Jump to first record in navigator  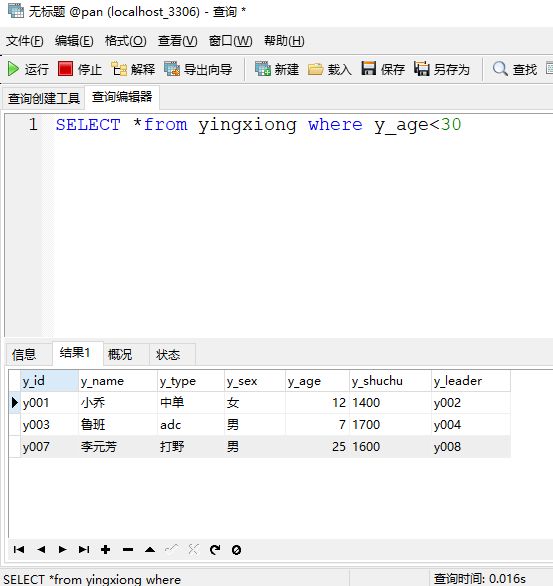pyautogui.click(x=19, y=549)
